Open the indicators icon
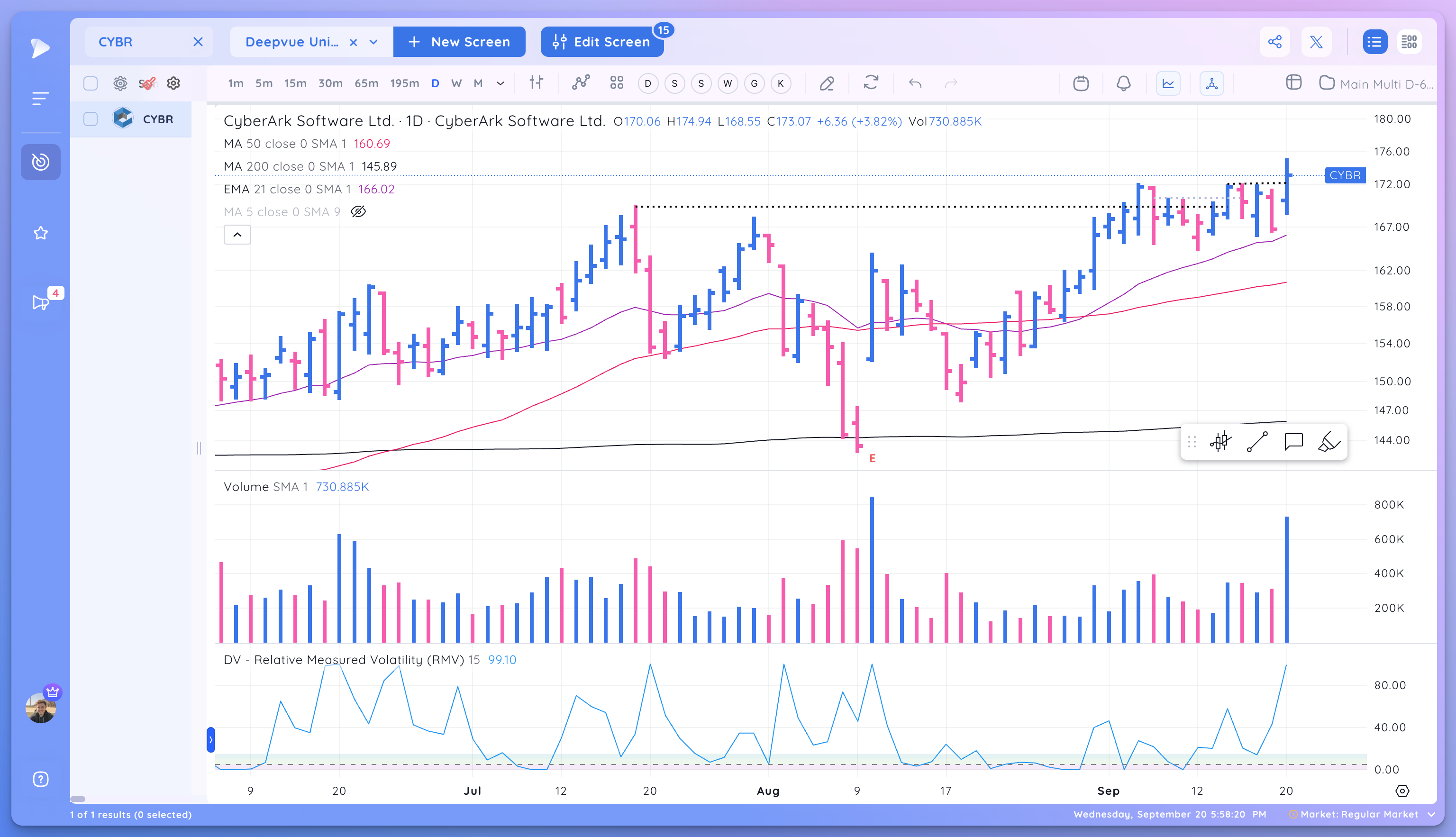The width and height of the screenshot is (1456, 837). coord(581,83)
